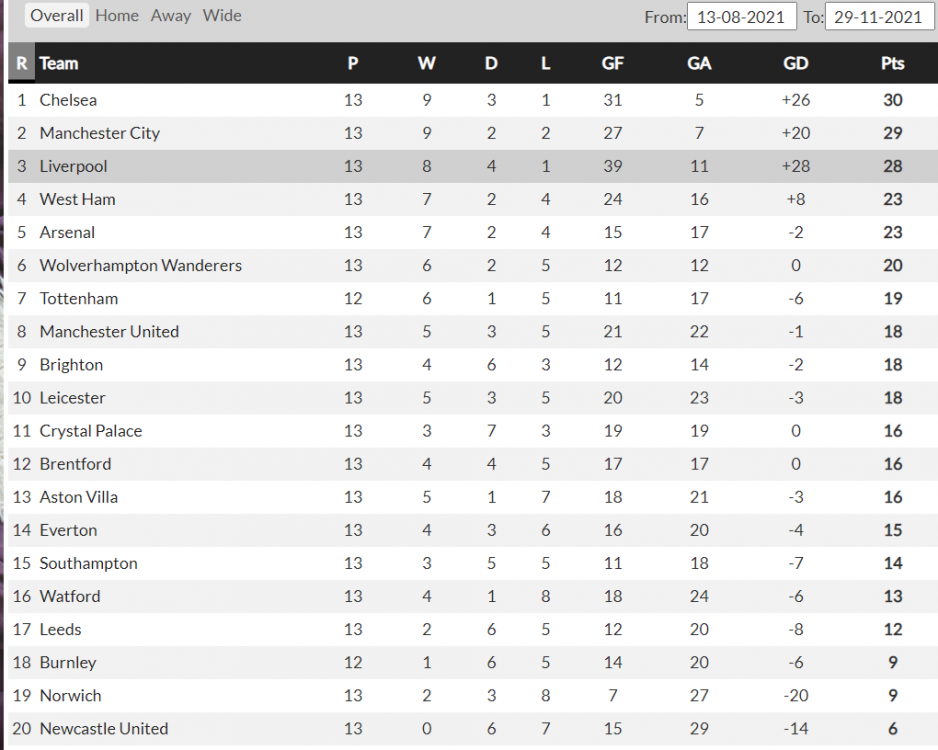Open the Chelsea team link

[68, 100]
